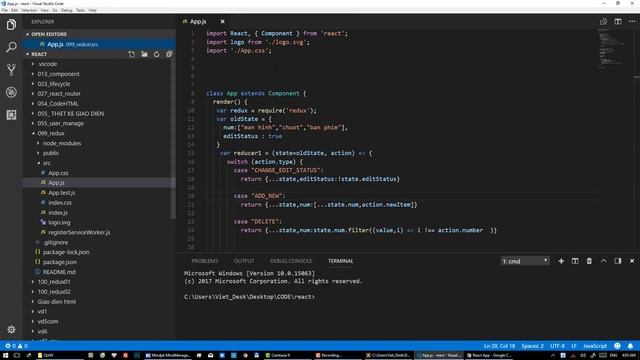
Task: Open Windows Start menu on taskbar
Action: tap(5, 355)
